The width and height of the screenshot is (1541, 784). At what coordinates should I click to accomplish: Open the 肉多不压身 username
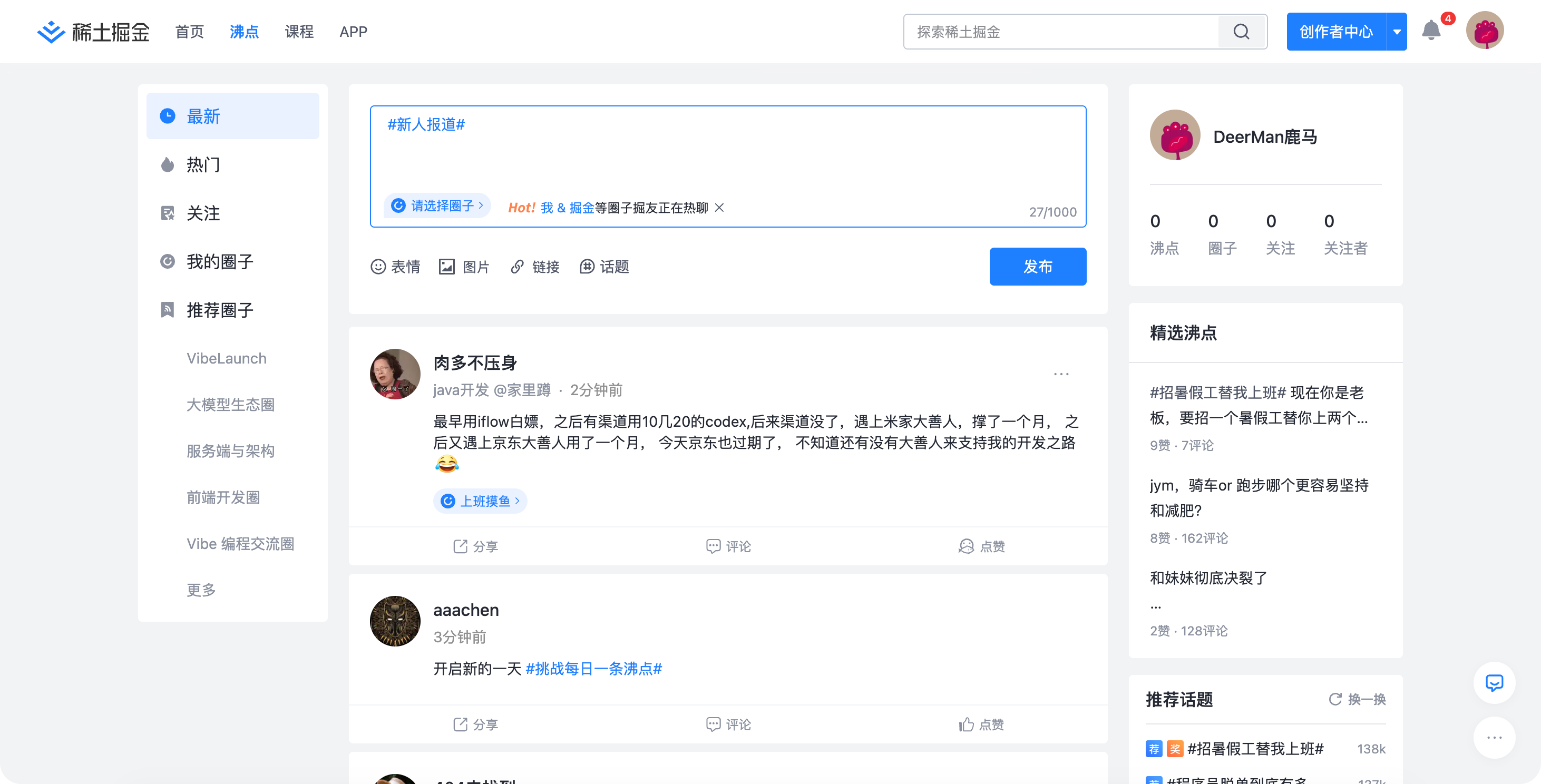click(475, 363)
